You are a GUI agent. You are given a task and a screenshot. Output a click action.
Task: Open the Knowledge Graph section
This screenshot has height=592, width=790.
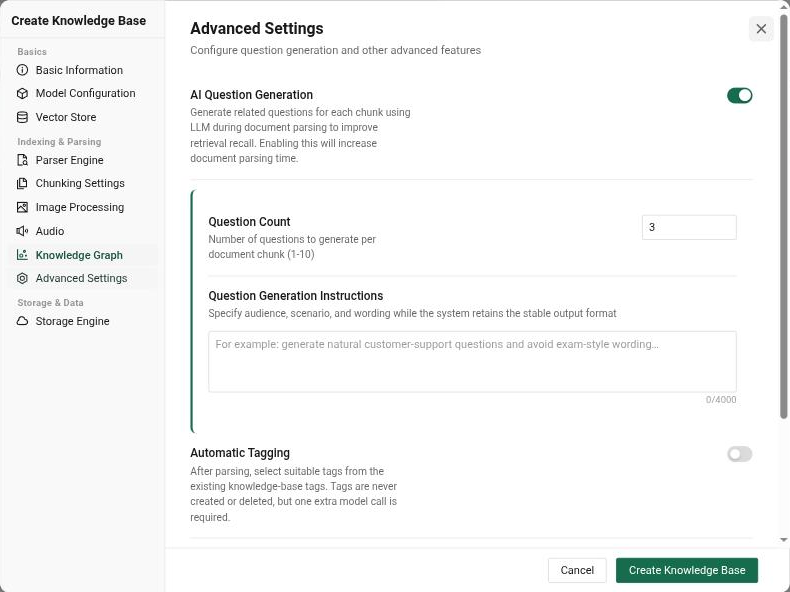tap(84, 255)
